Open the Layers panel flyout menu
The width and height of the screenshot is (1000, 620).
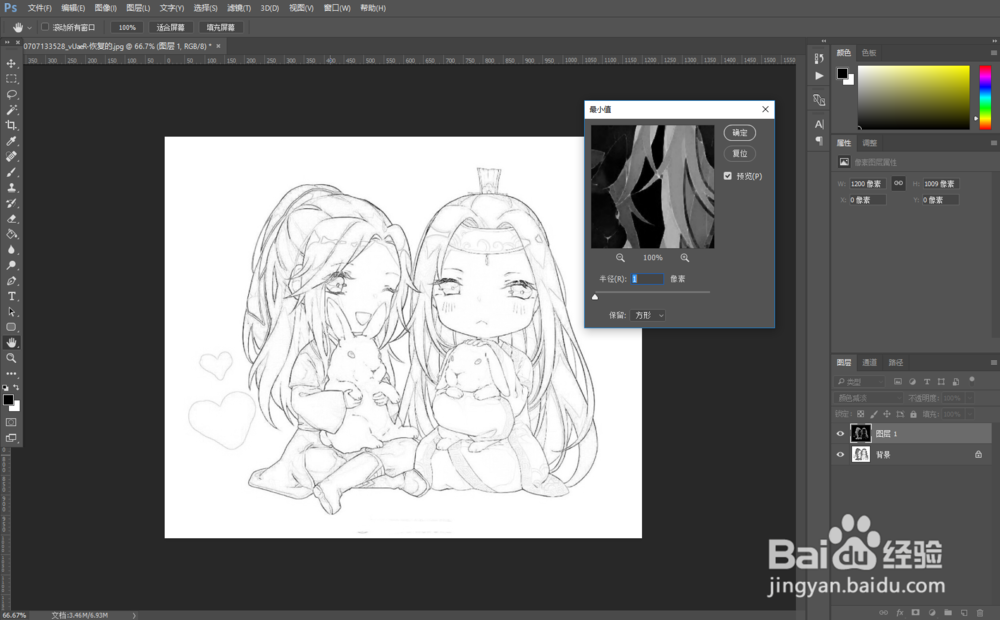coord(994,362)
